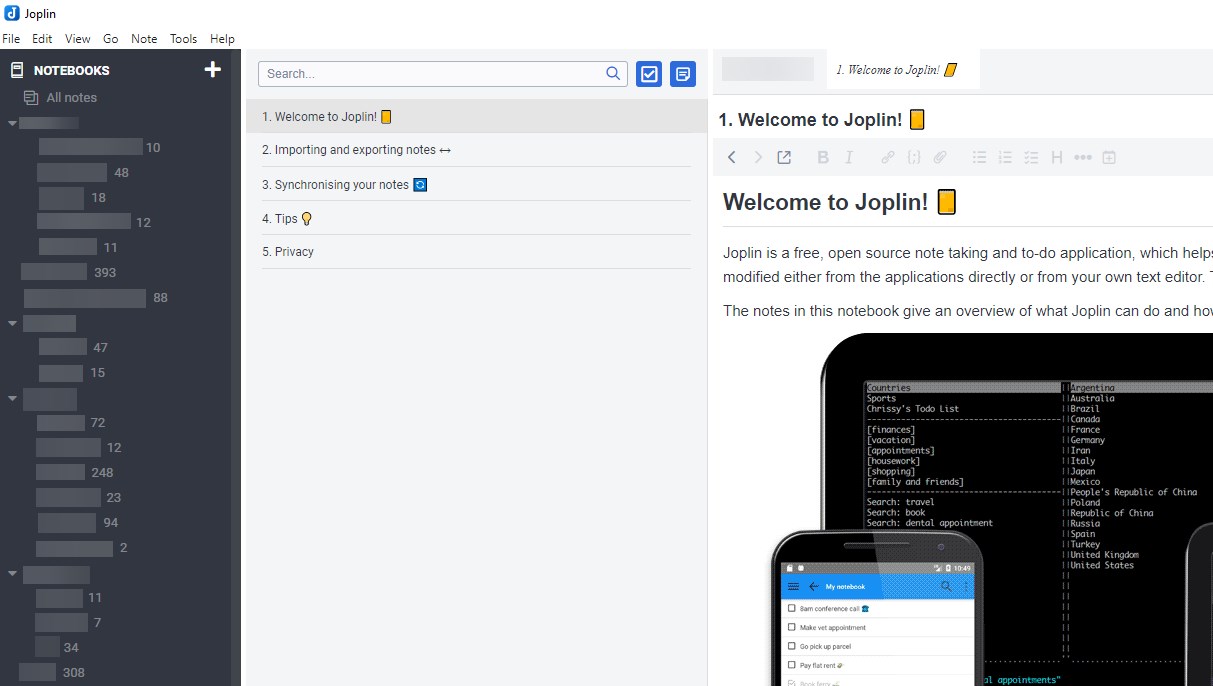1213x686 pixels.
Task: Attach a file using the paperclip icon
Action: (940, 157)
